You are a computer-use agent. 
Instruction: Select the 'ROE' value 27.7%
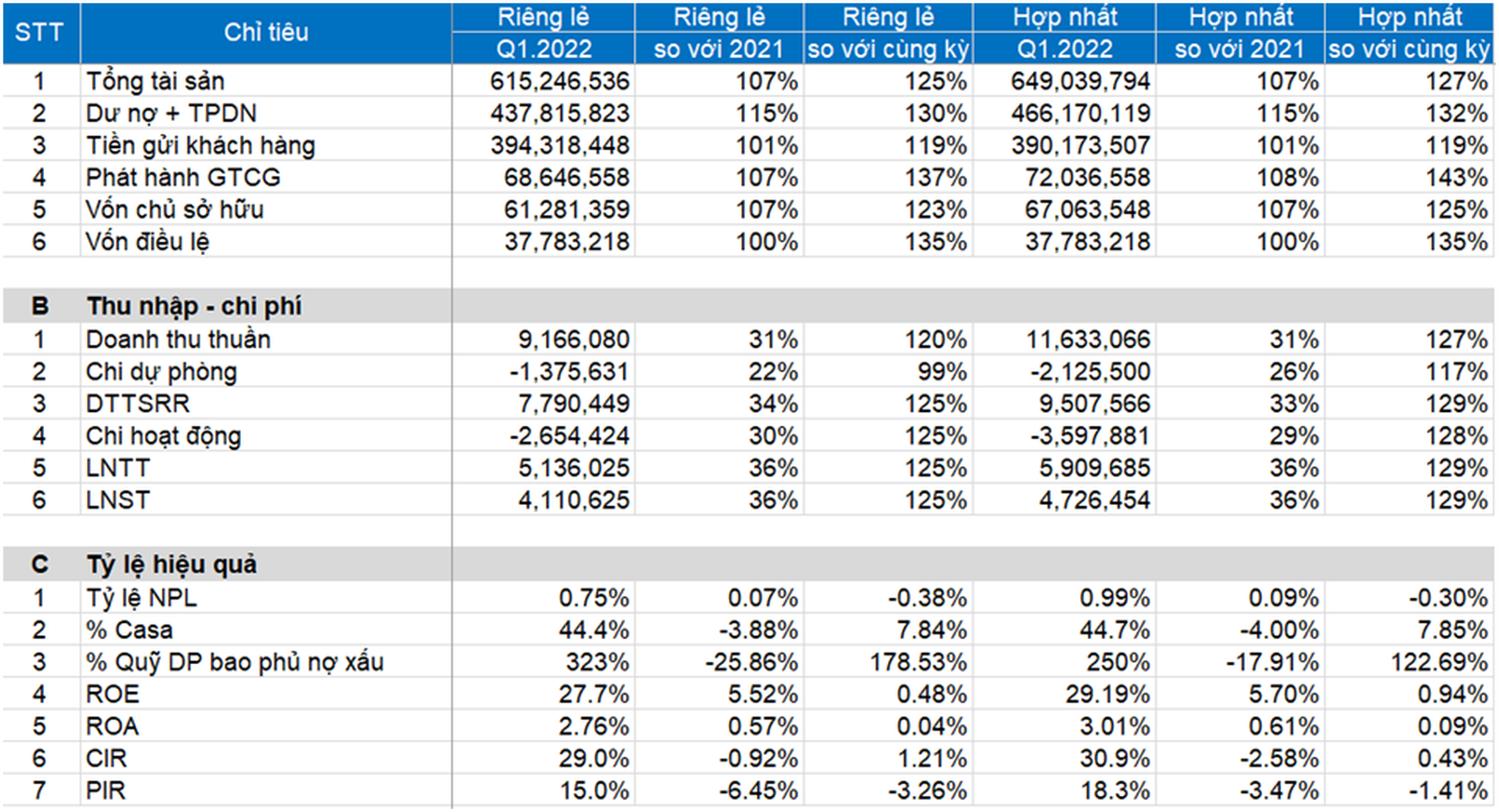pyautogui.click(x=594, y=694)
